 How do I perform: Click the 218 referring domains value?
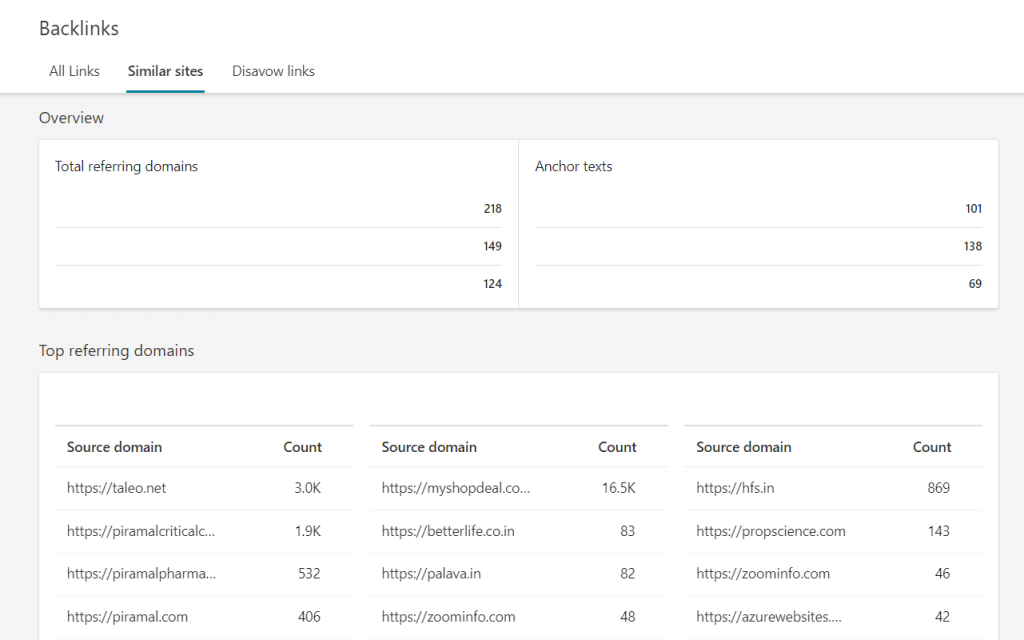pos(492,208)
